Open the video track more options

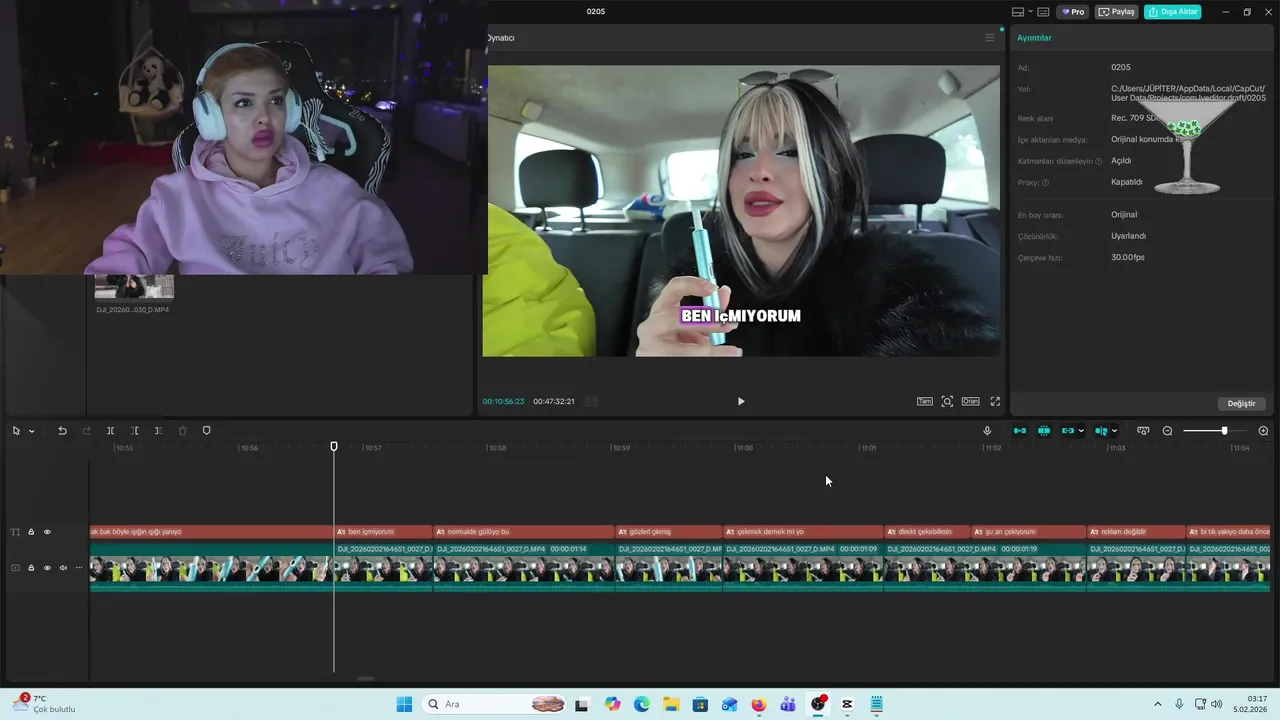pos(79,568)
